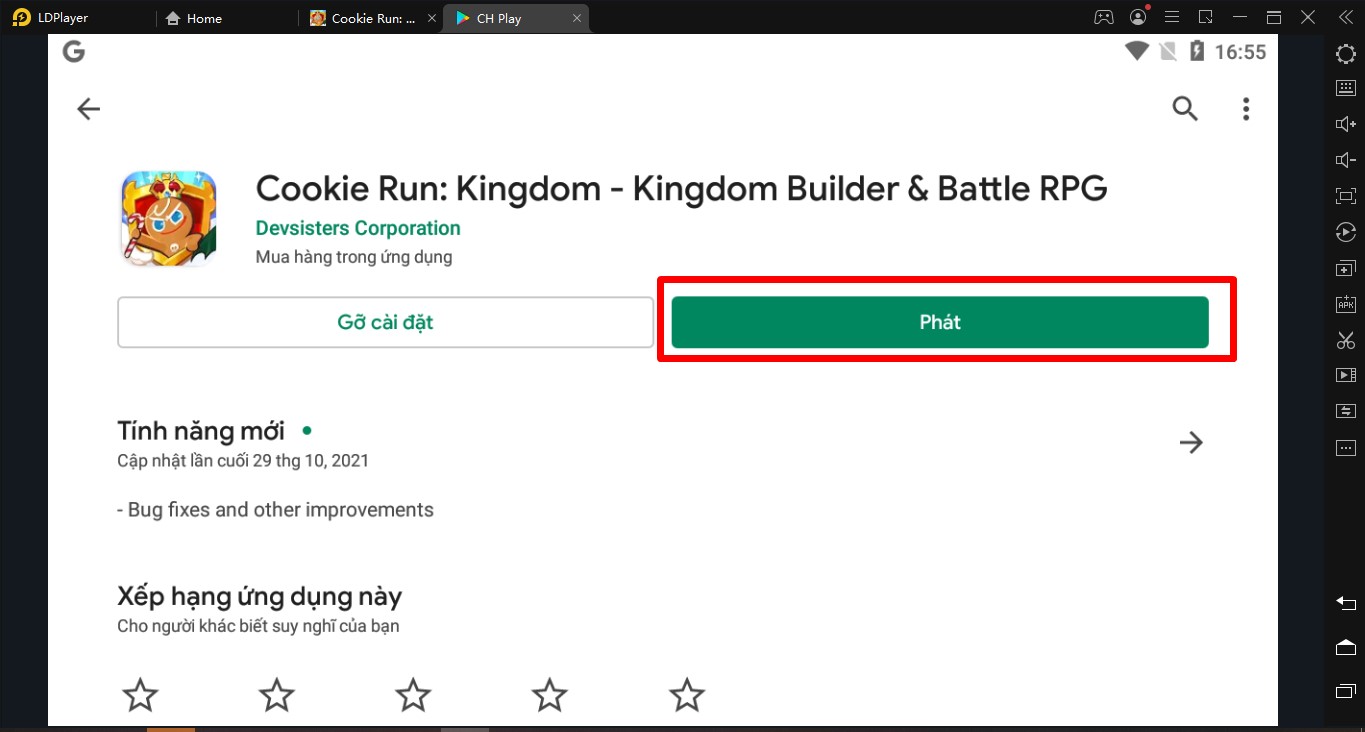1365x732 pixels.
Task: Open keyboard mapping tool
Action: click(1346, 88)
